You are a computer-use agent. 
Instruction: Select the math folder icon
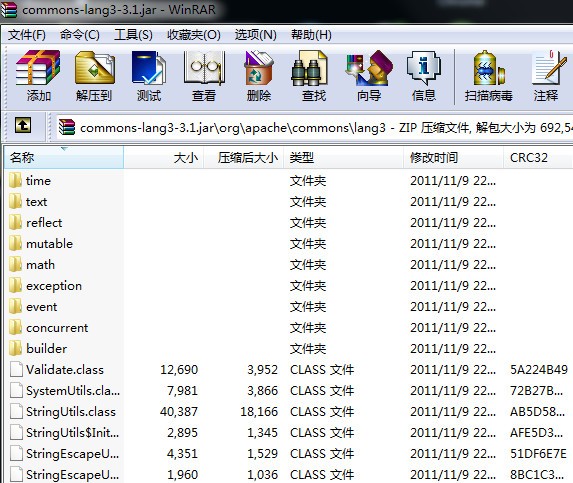[x=15, y=265]
